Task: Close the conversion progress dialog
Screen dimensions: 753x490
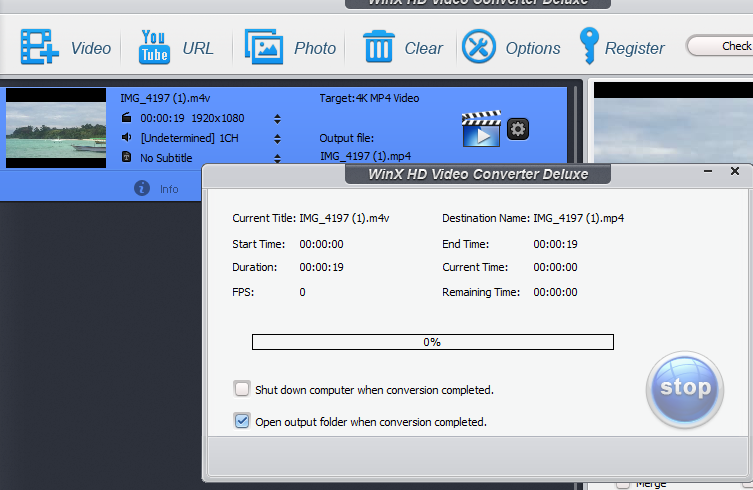Action: click(735, 171)
